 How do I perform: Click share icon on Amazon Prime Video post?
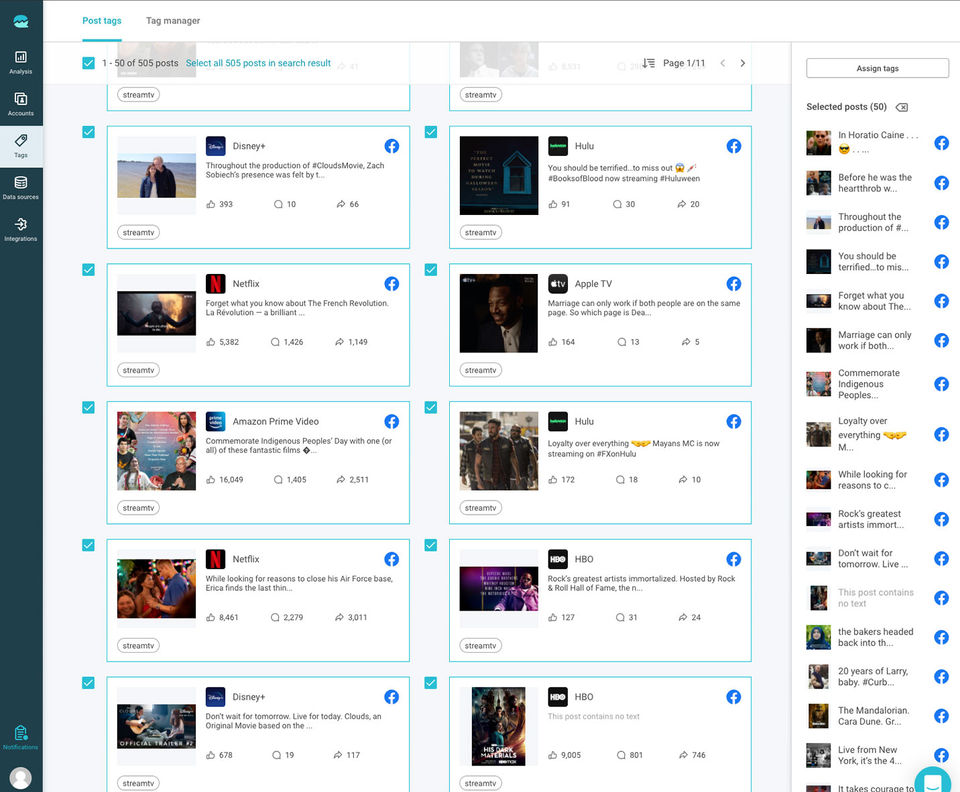340,479
